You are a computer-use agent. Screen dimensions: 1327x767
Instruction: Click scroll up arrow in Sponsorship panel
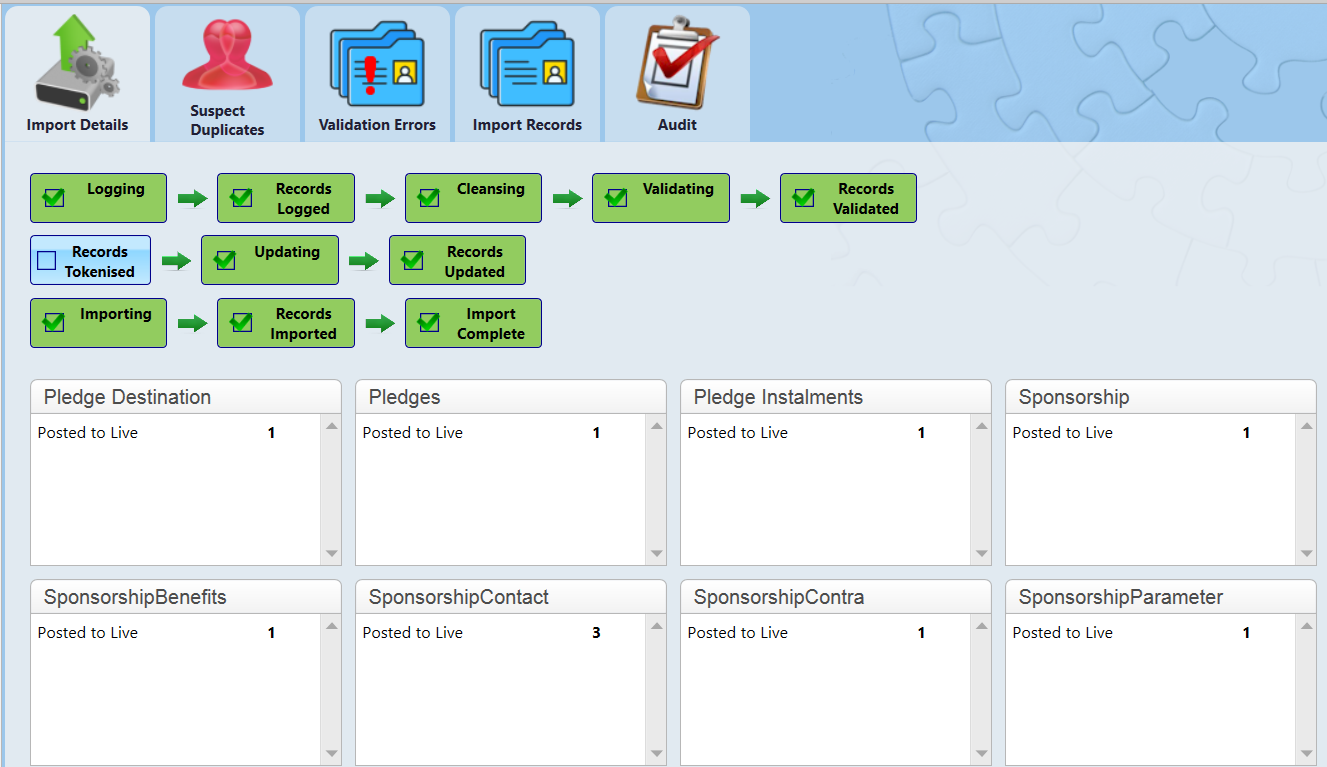tap(1307, 426)
